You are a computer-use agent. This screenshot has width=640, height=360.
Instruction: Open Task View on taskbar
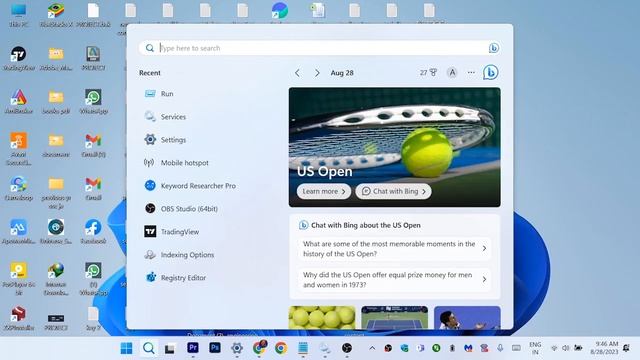click(170, 349)
